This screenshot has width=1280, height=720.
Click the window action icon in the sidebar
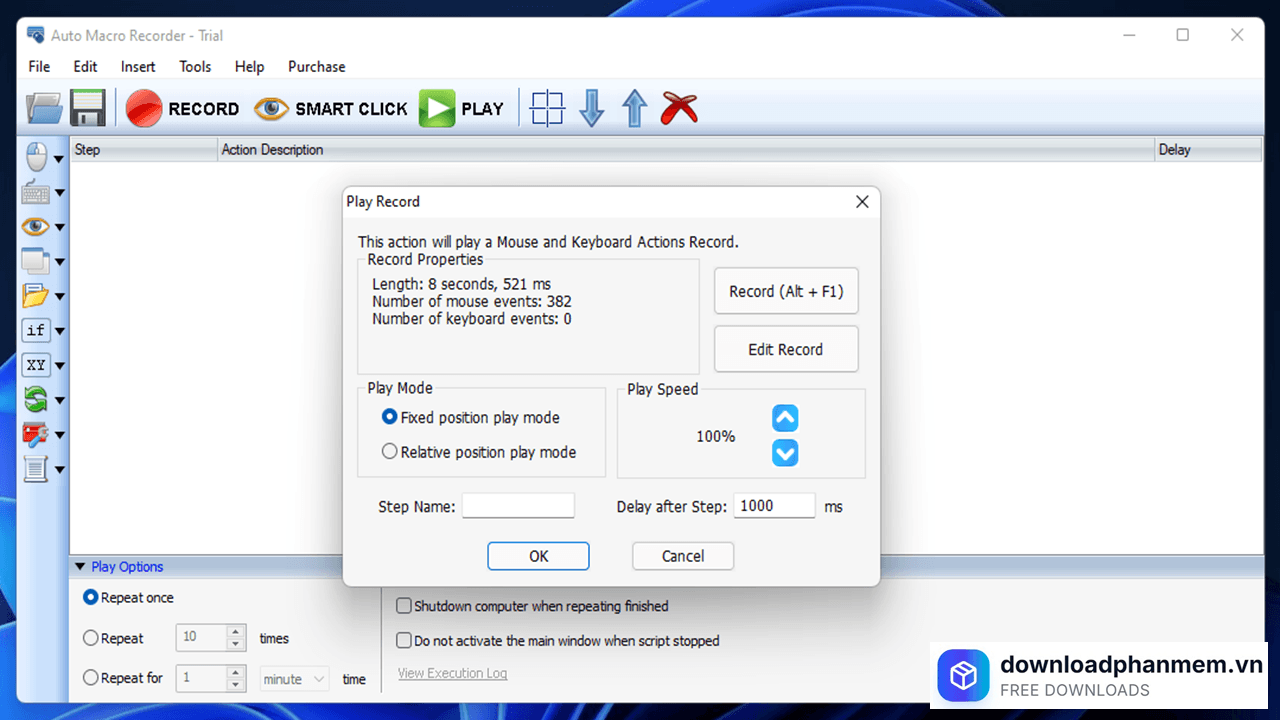[36, 261]
